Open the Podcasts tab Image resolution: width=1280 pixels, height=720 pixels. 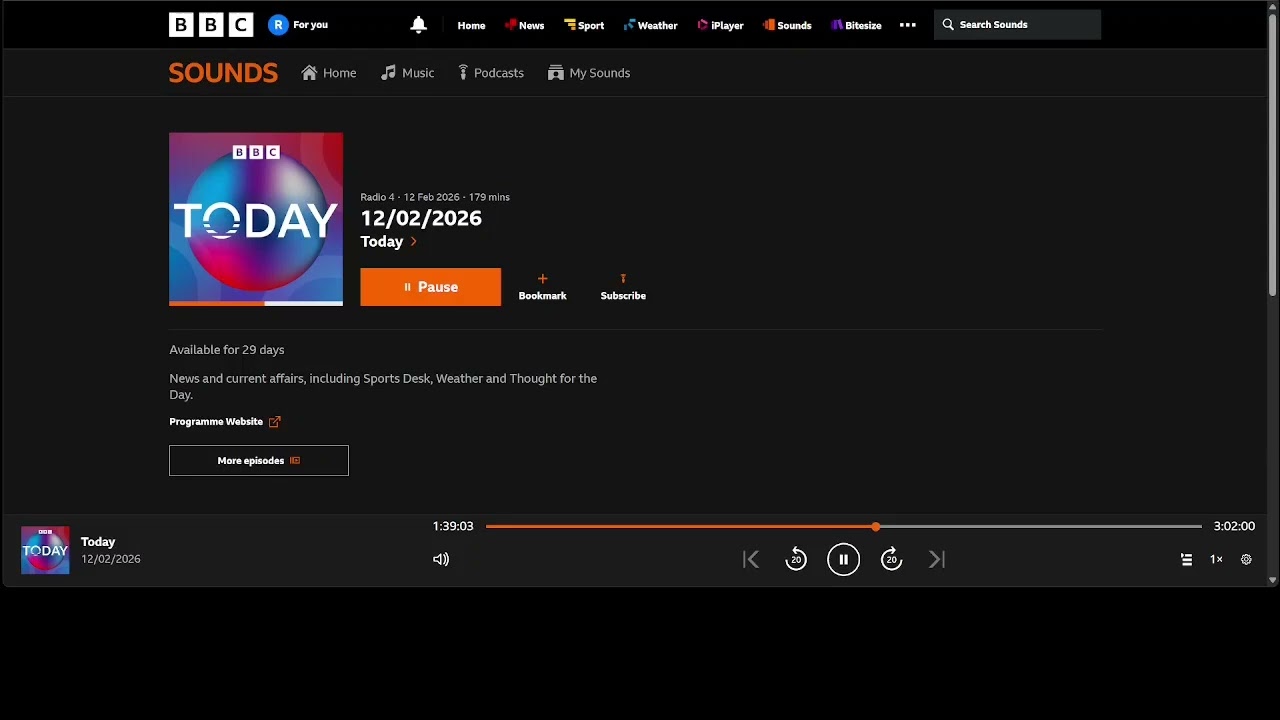click(x=491, y=73)
